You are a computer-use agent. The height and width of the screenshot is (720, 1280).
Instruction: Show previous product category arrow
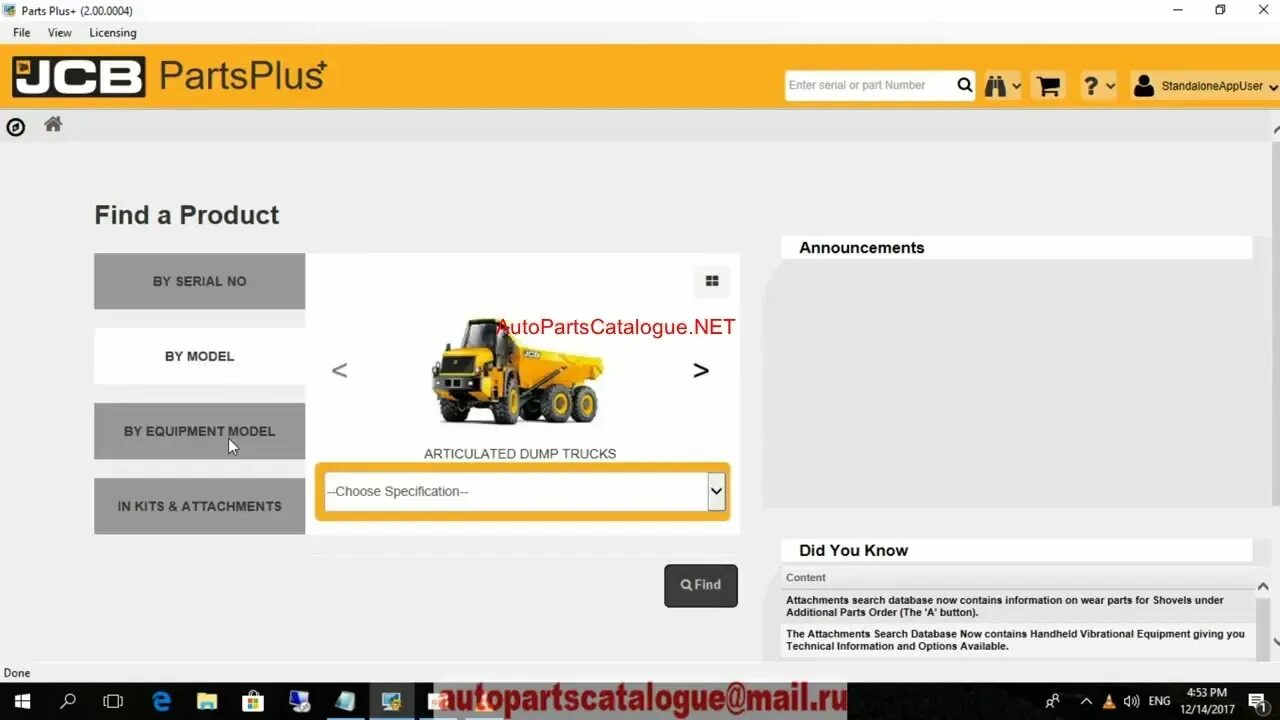[x=339, y=370]
